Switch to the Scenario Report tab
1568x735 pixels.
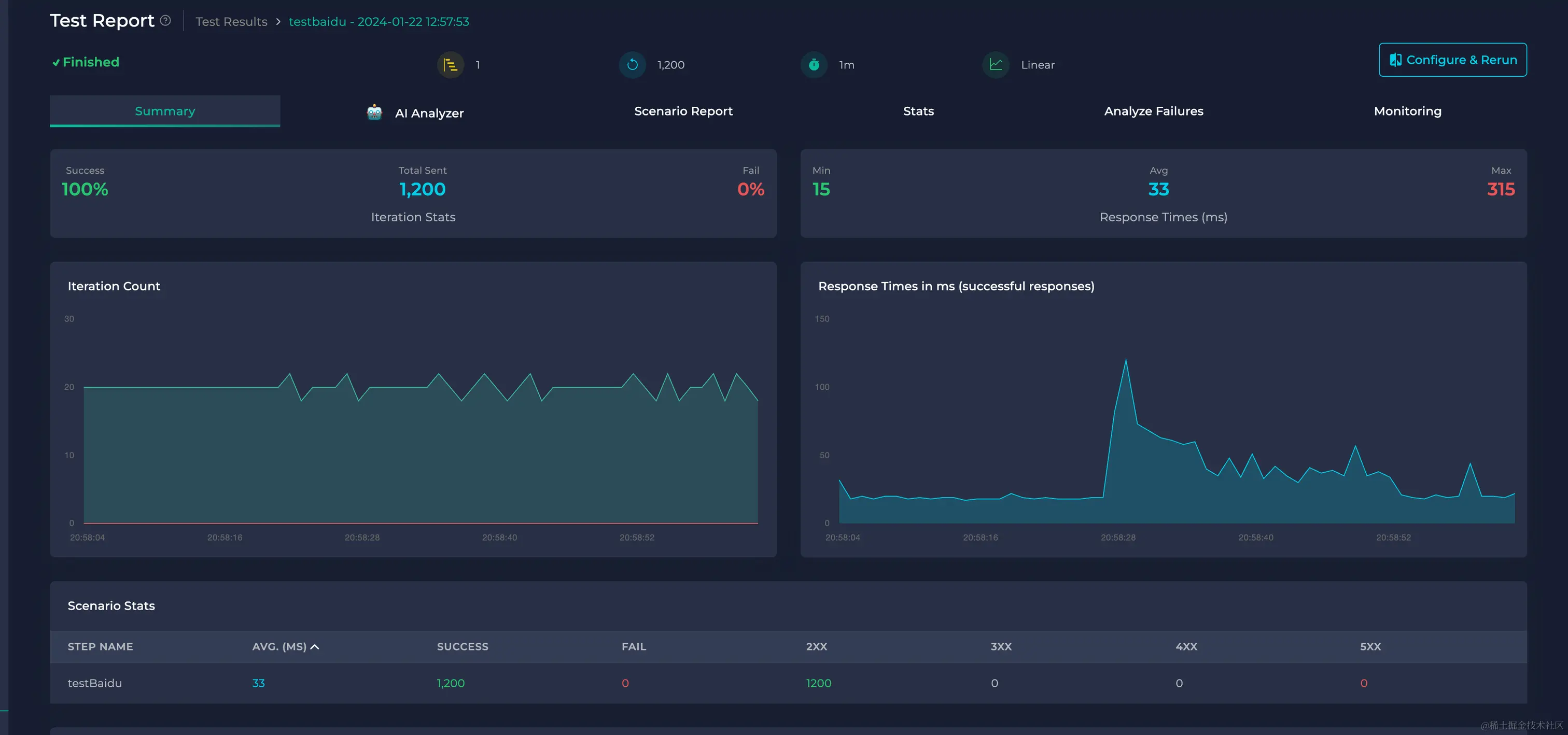(x=683, y=111)
